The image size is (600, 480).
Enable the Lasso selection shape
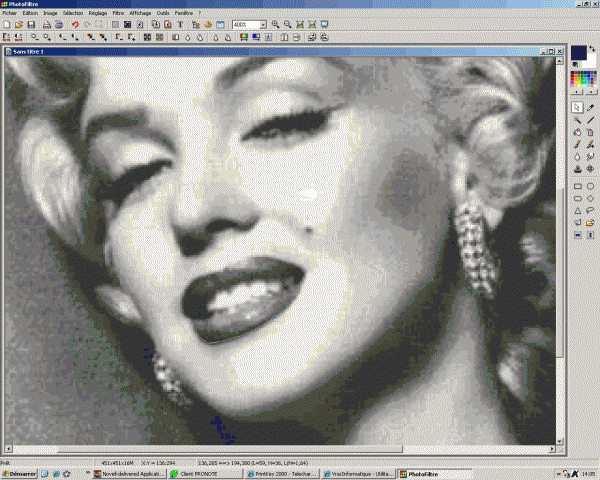pos(590,210)
